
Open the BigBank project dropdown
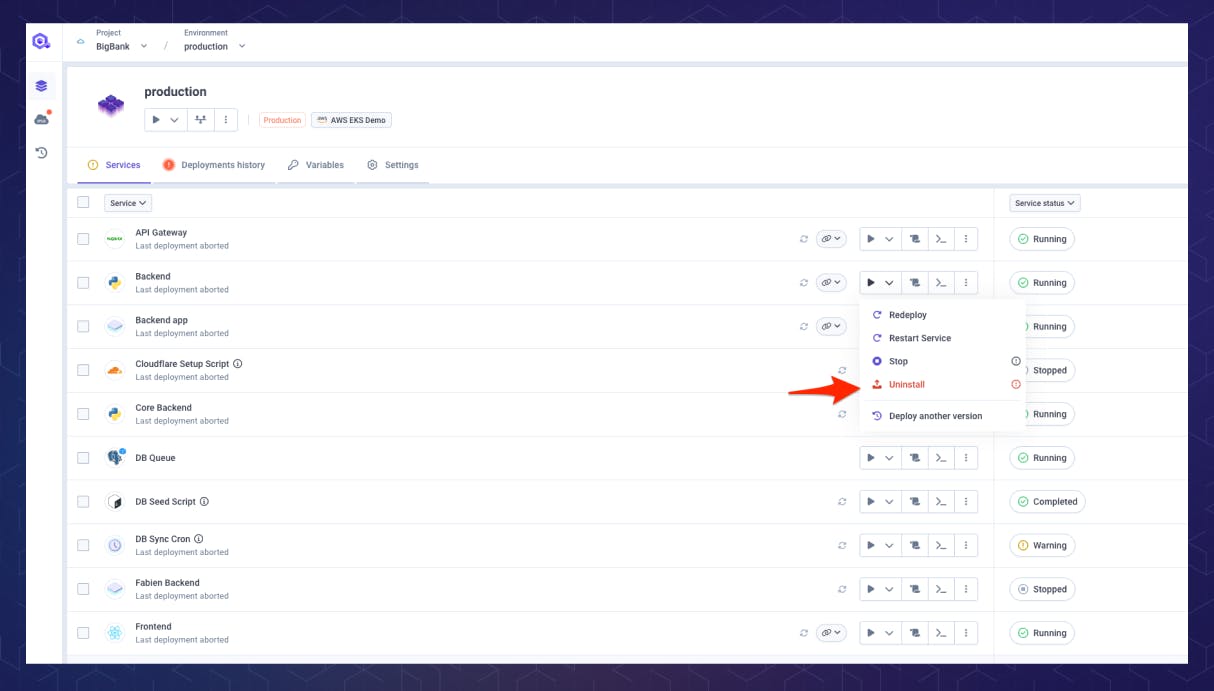(121, 46)
